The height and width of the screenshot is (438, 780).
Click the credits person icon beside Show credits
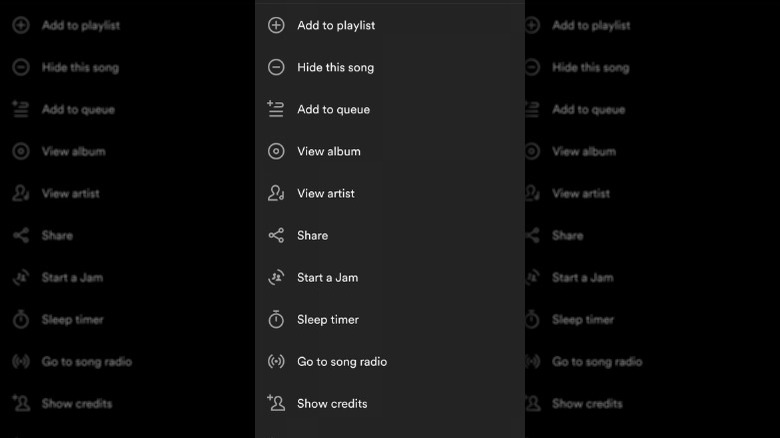click(x=276, y=403)
